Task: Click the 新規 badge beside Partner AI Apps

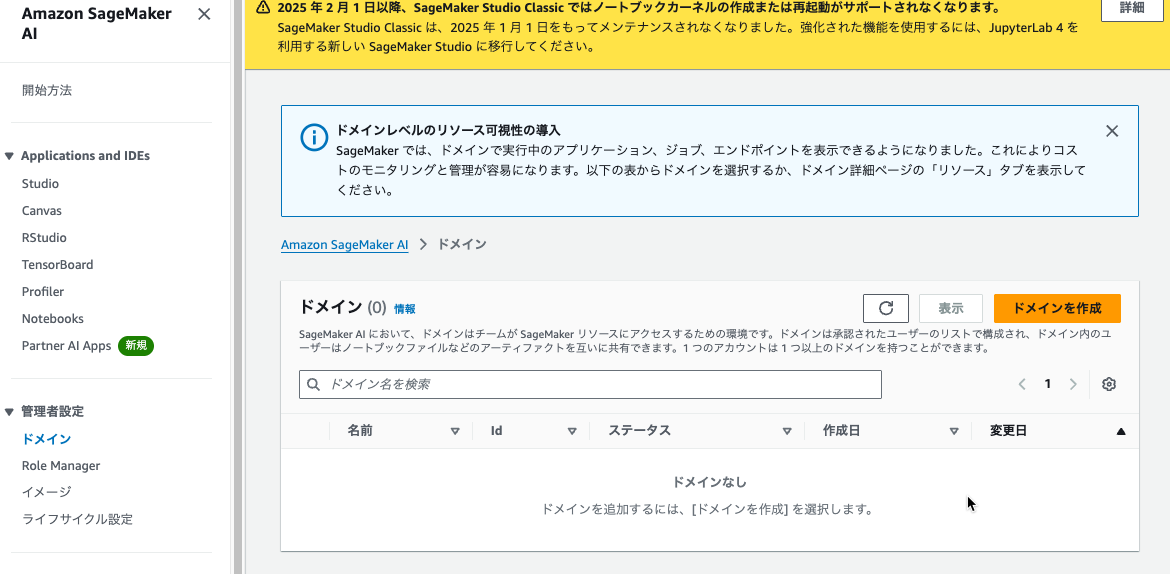Action: (x=136, y=346)
